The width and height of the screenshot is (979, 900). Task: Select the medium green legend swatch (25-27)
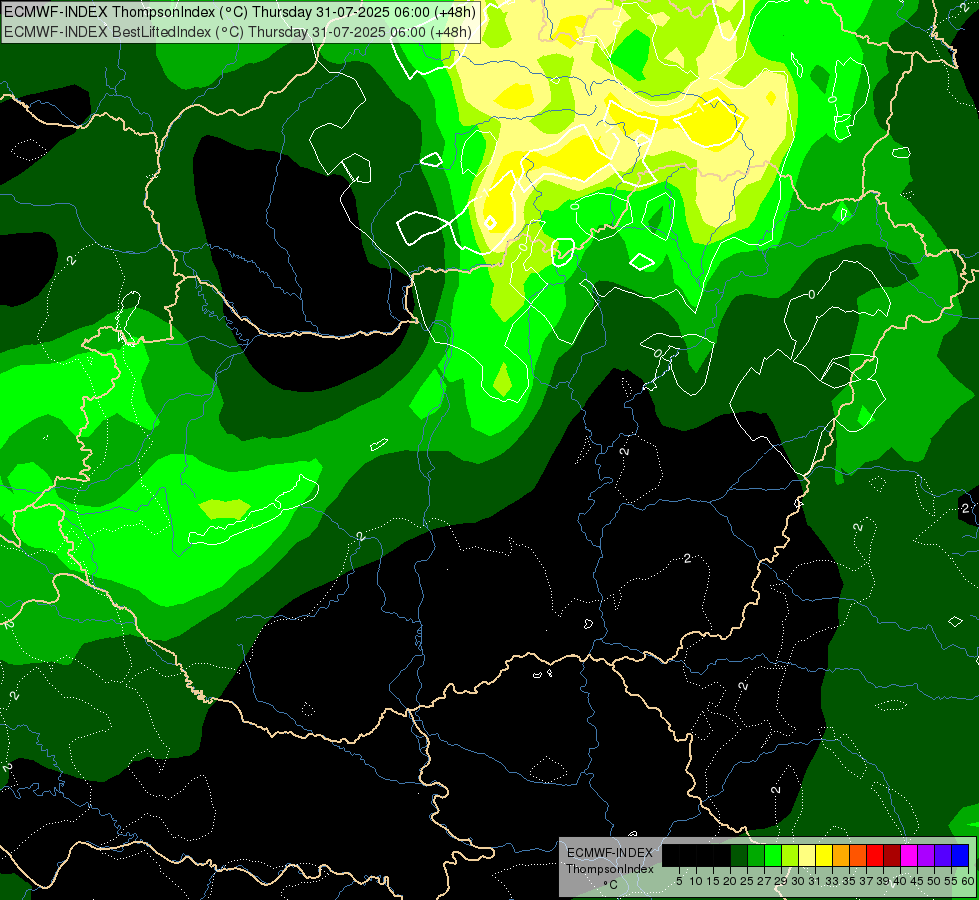(756, 855)
